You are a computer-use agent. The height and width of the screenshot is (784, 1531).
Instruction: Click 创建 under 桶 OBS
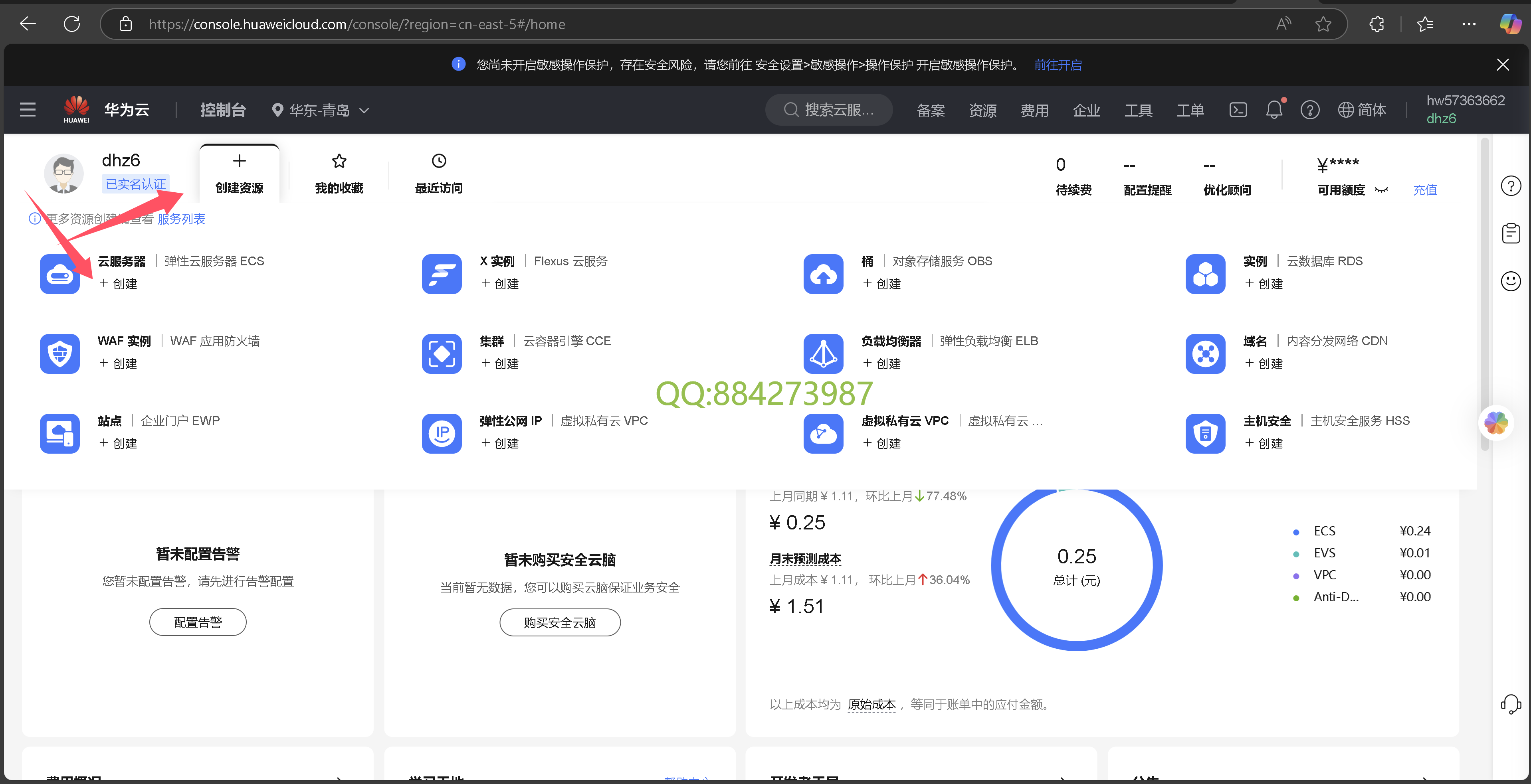[x=882, y=284]
